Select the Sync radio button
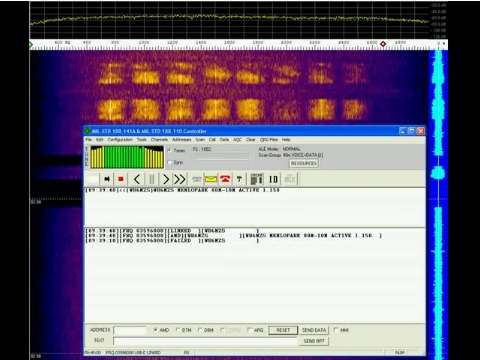Viewport: 480px width, 360px height. 170,162
